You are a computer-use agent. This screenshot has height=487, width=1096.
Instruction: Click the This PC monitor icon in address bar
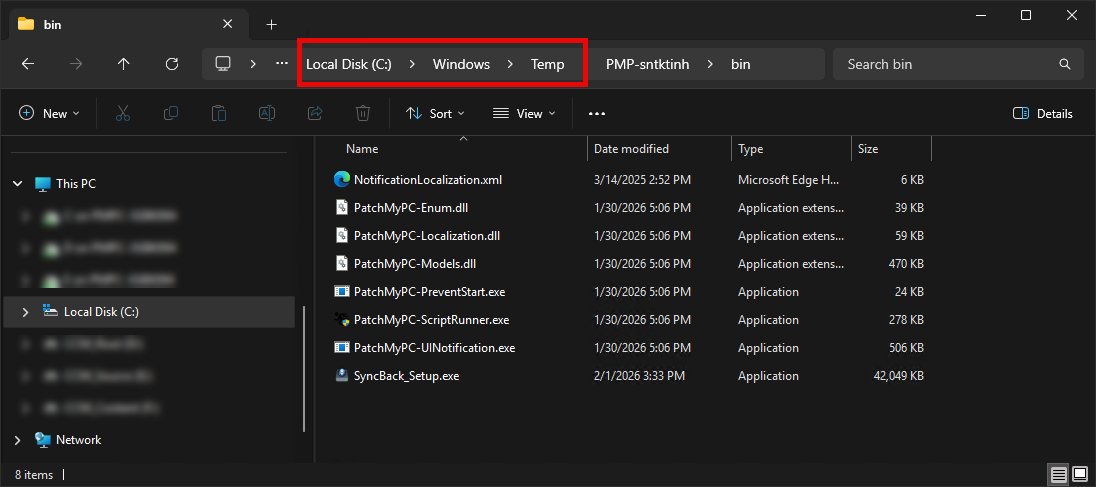pyautogui.click(x=223, y=64)
